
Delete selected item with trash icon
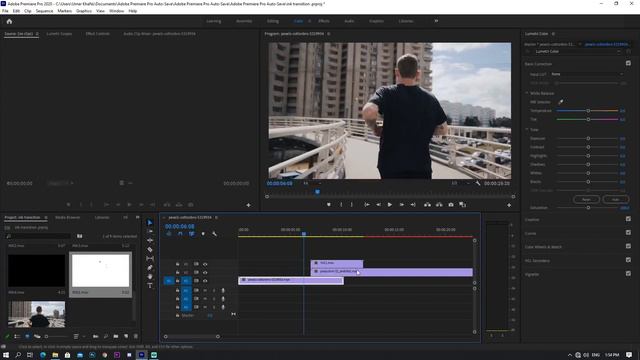(x=136, y=336)
